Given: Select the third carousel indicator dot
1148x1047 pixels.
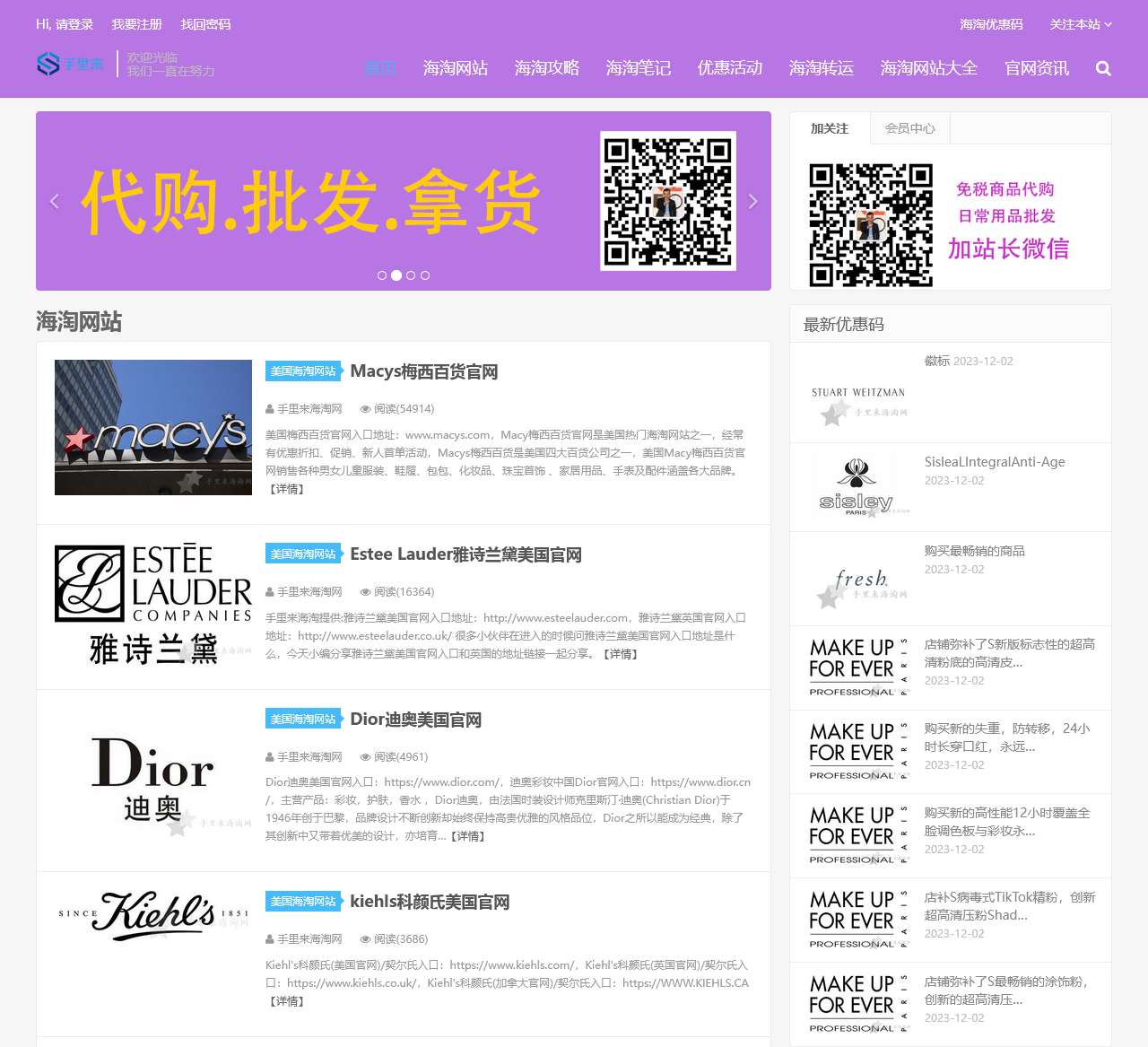Looking at the screenshot, I should pos(411,275).
